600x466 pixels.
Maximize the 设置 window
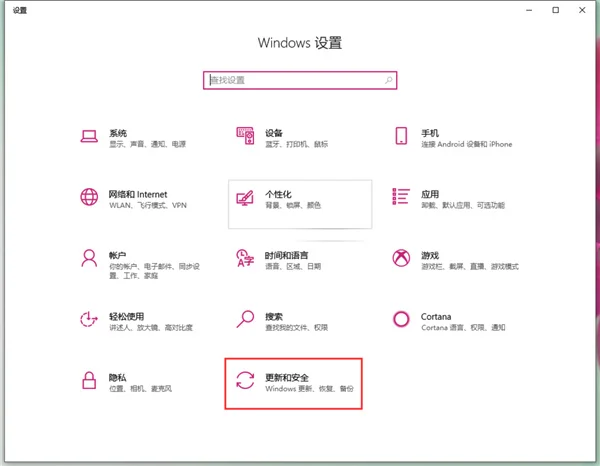pos(556,10)
